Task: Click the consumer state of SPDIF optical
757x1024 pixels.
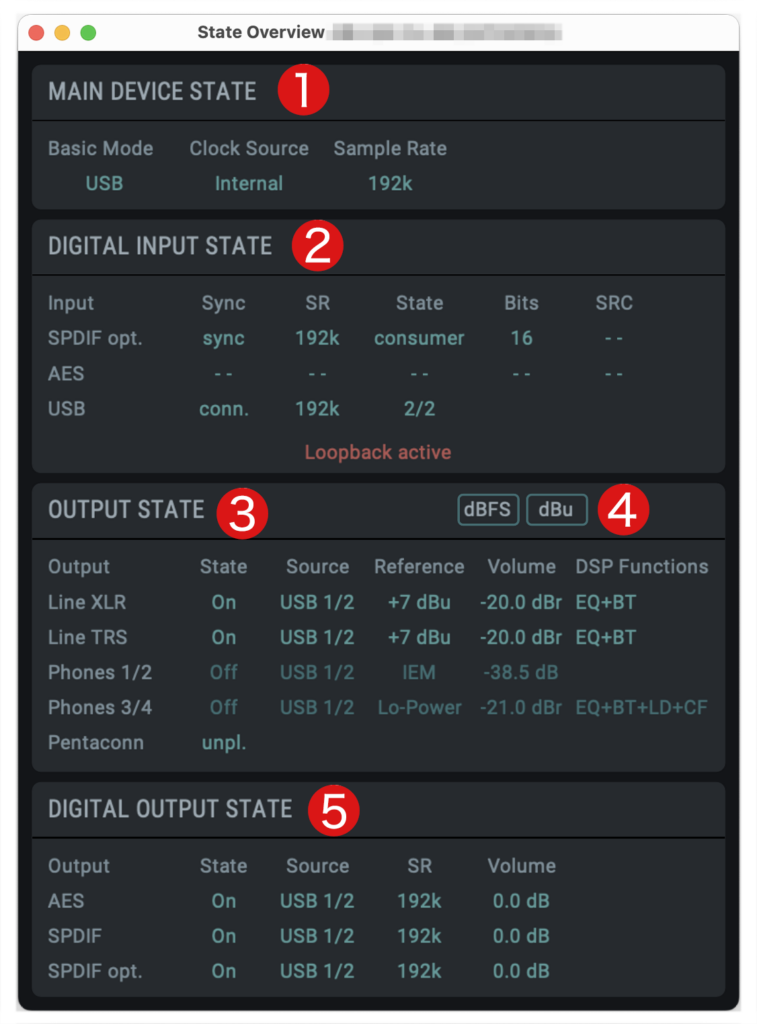Action: (x=419, y=338)
